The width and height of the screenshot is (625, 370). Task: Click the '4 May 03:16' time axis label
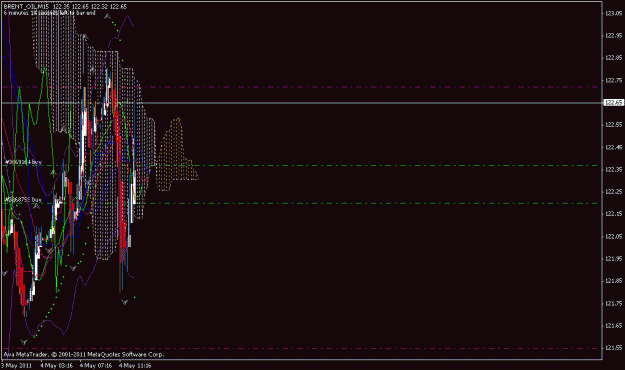[56, 365]
